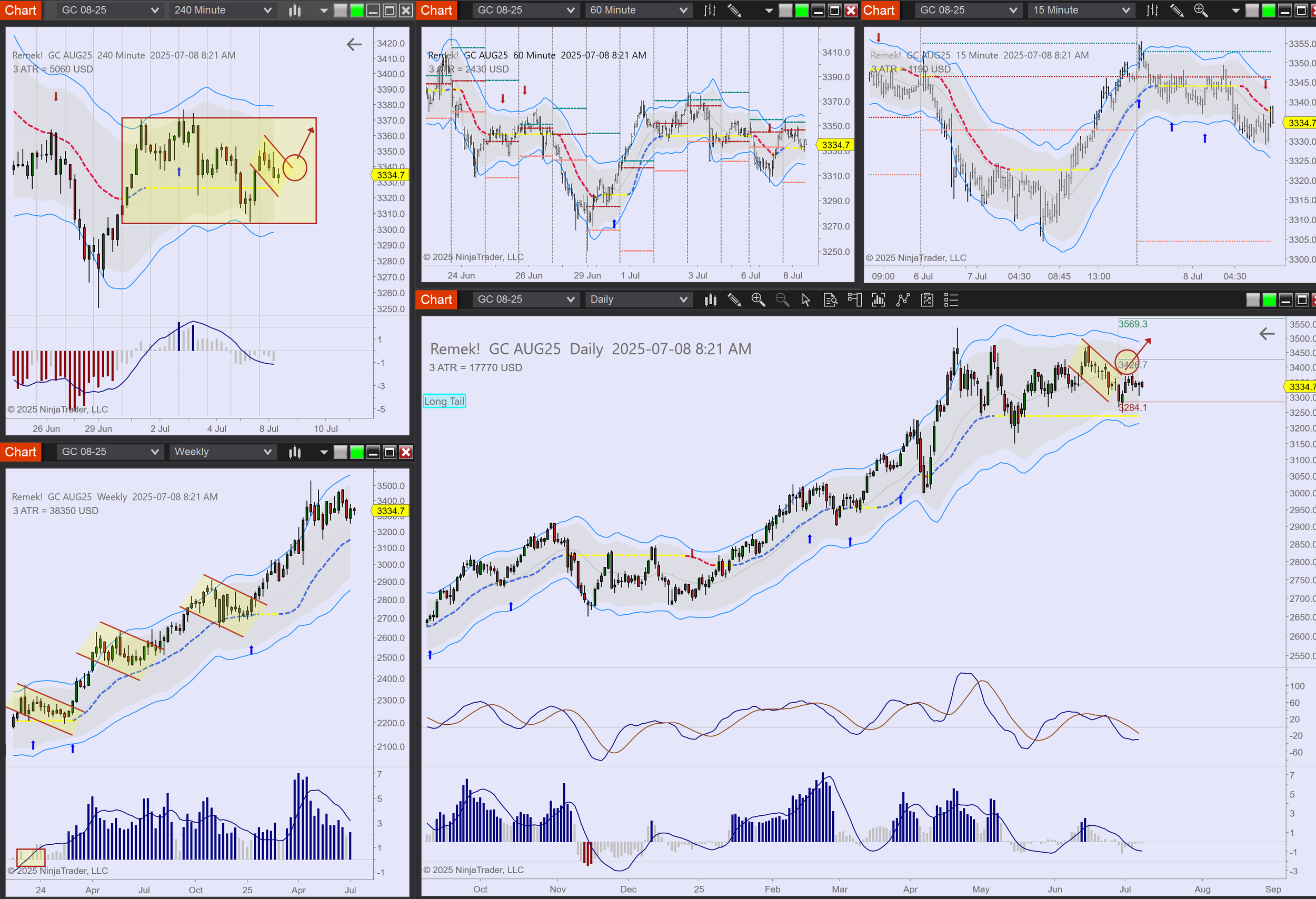The image size is (1316, 899).
Task: Open Data Box icon on Daily chart
Action: point(830,299)
